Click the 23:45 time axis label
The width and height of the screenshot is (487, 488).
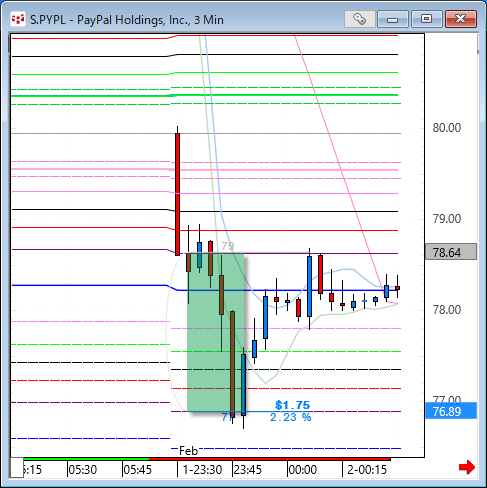(x=247, y=470)
